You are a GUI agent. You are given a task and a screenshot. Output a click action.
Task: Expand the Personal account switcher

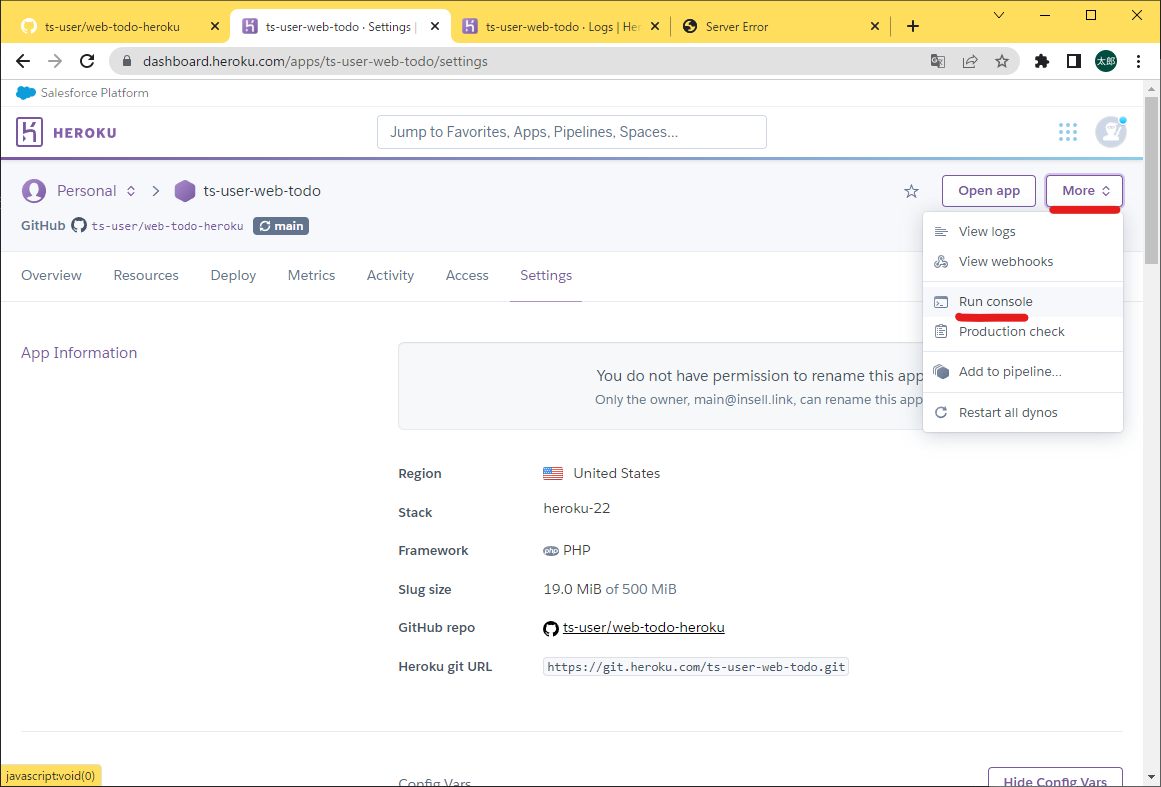click(131, 191)
